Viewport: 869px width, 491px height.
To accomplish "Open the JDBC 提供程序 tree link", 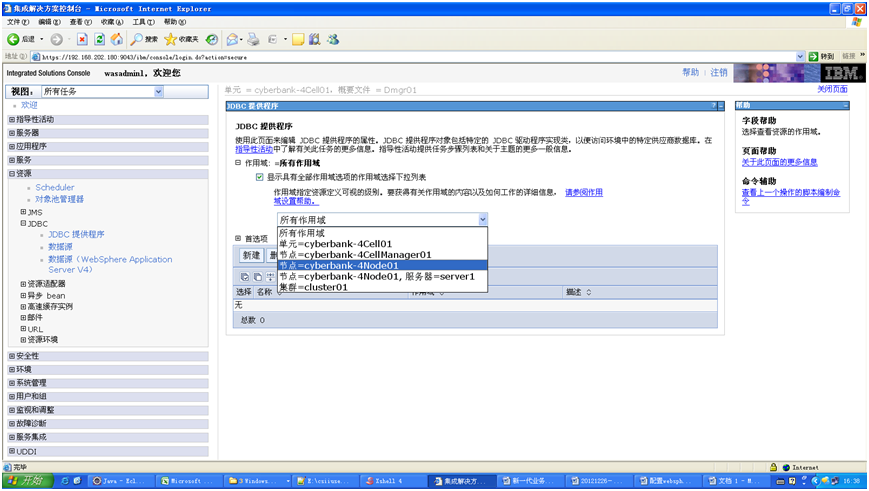I will coord(76,234).
